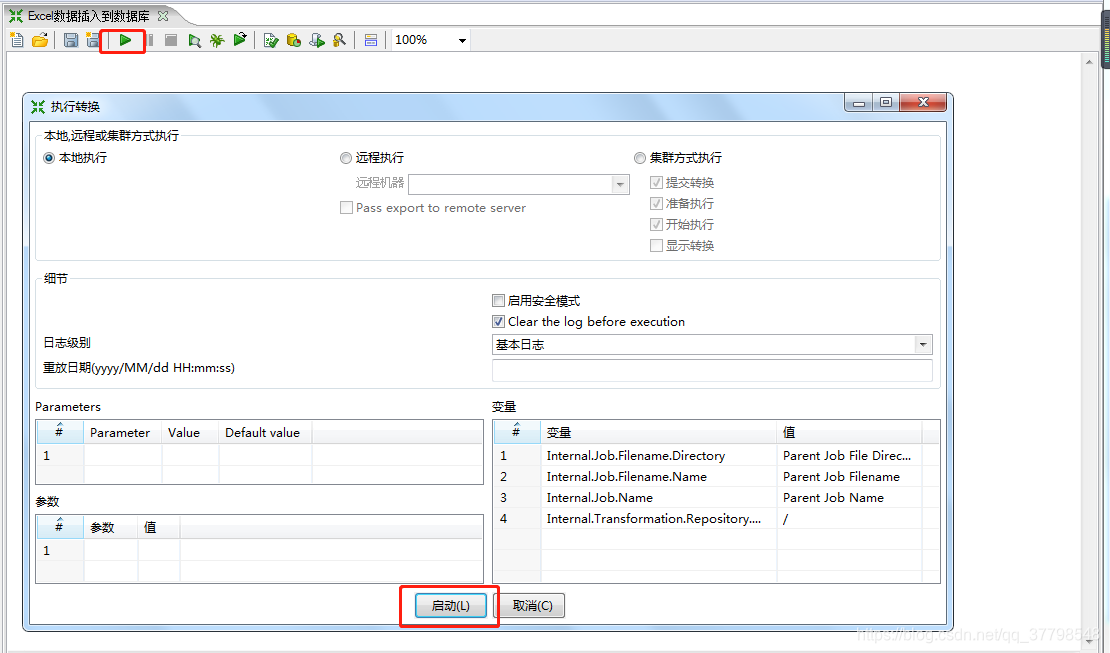Open a file with the folder icon
This screenshot has height=653, width=1110.
40,40
